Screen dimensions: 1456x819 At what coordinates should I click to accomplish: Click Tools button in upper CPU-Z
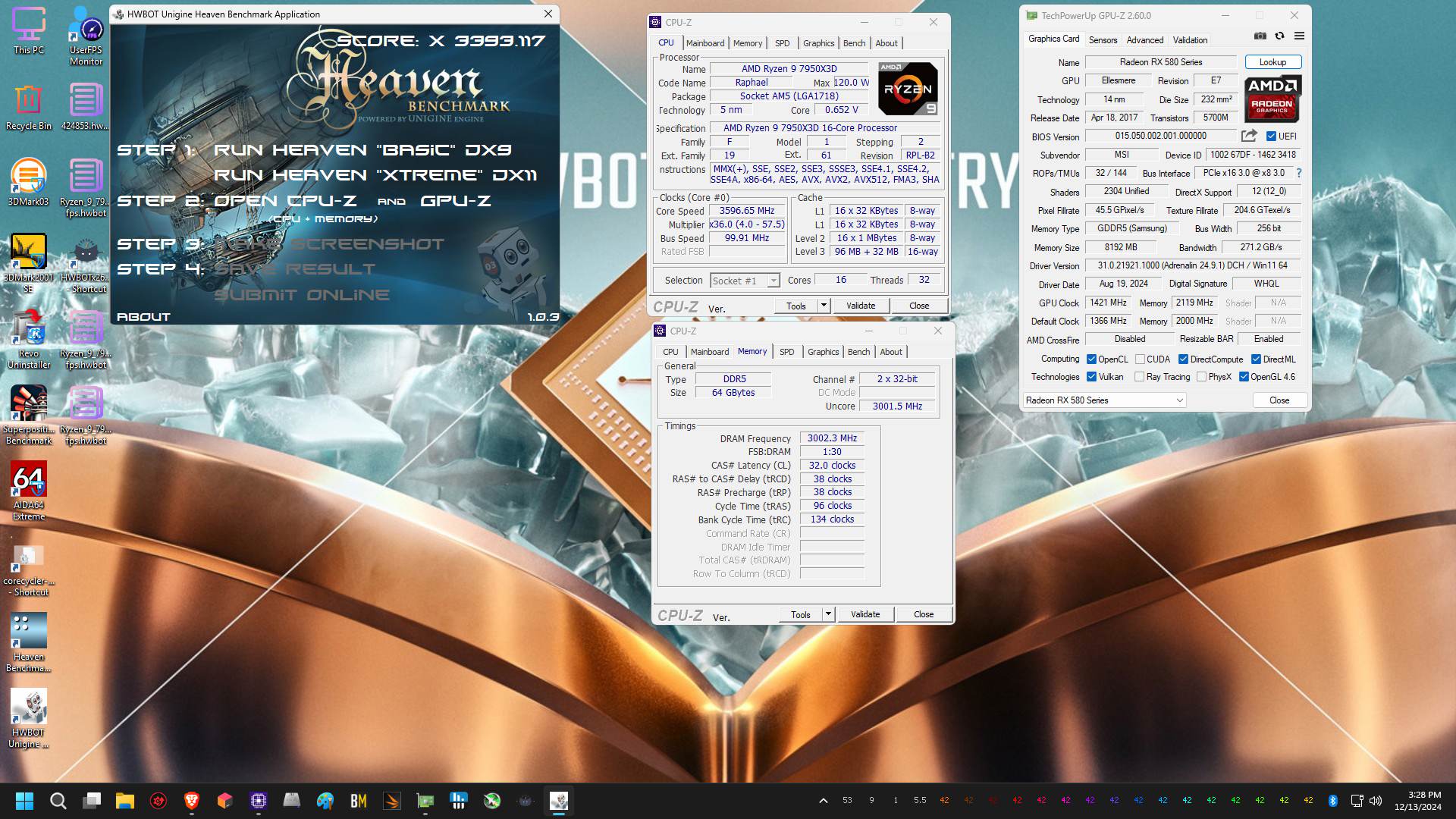coord(796,306)
